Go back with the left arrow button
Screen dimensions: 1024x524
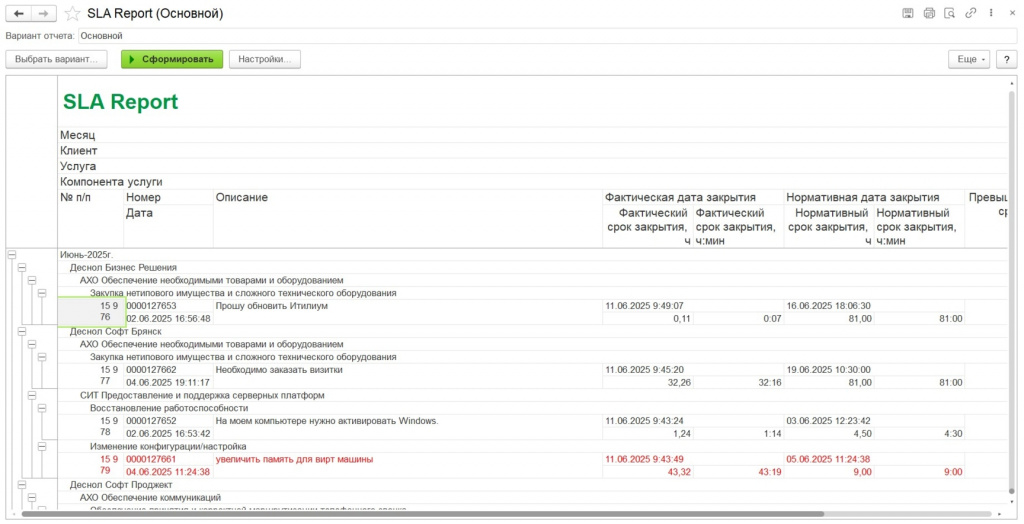(18, 13)
